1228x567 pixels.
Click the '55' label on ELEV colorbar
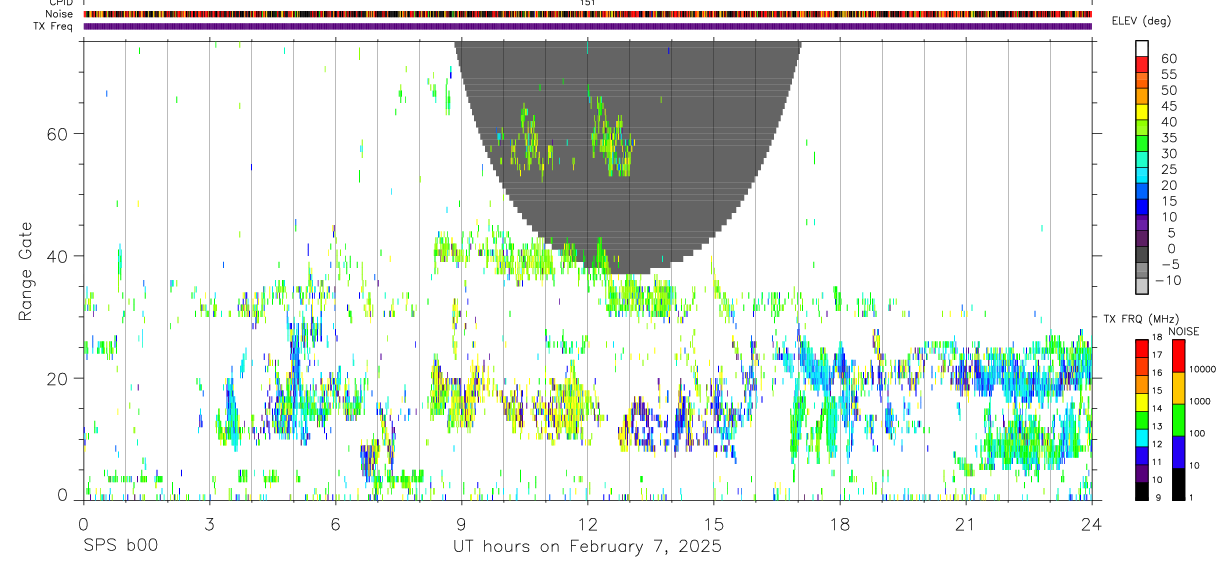[x=1169, y=74]
